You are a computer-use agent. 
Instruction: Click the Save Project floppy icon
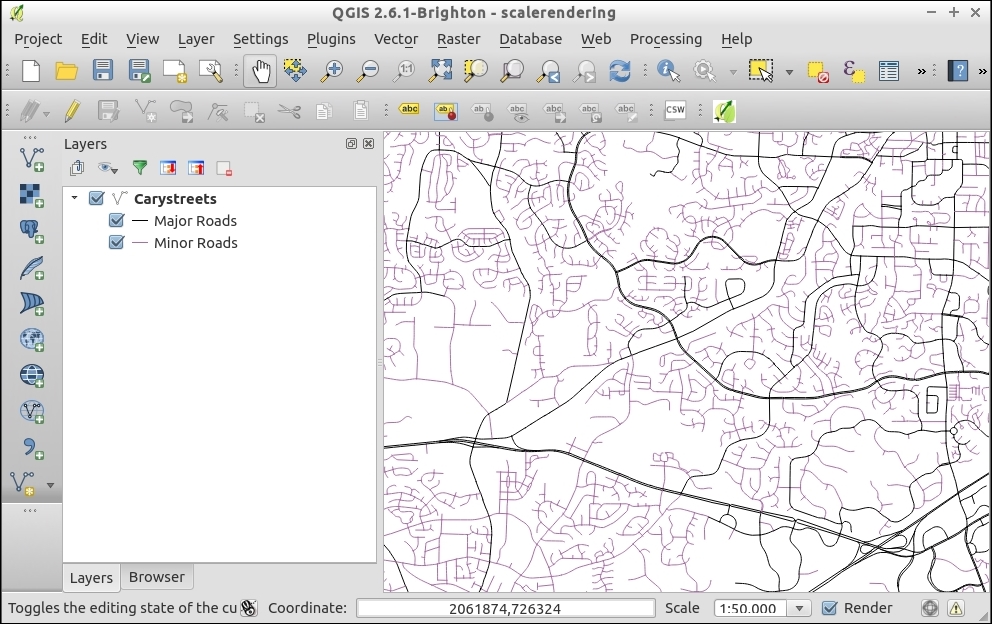coord(103,71)
